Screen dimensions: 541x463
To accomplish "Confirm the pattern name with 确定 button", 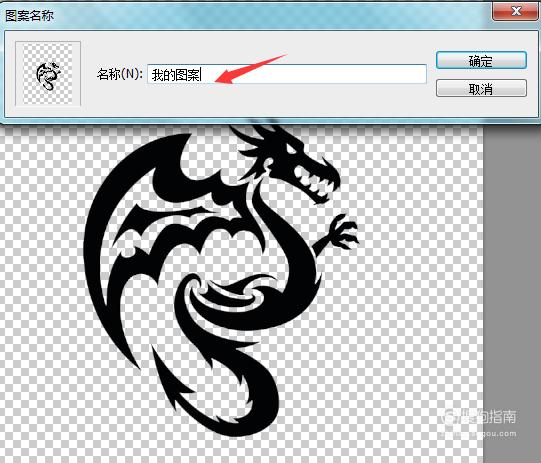I will [481, 61].
